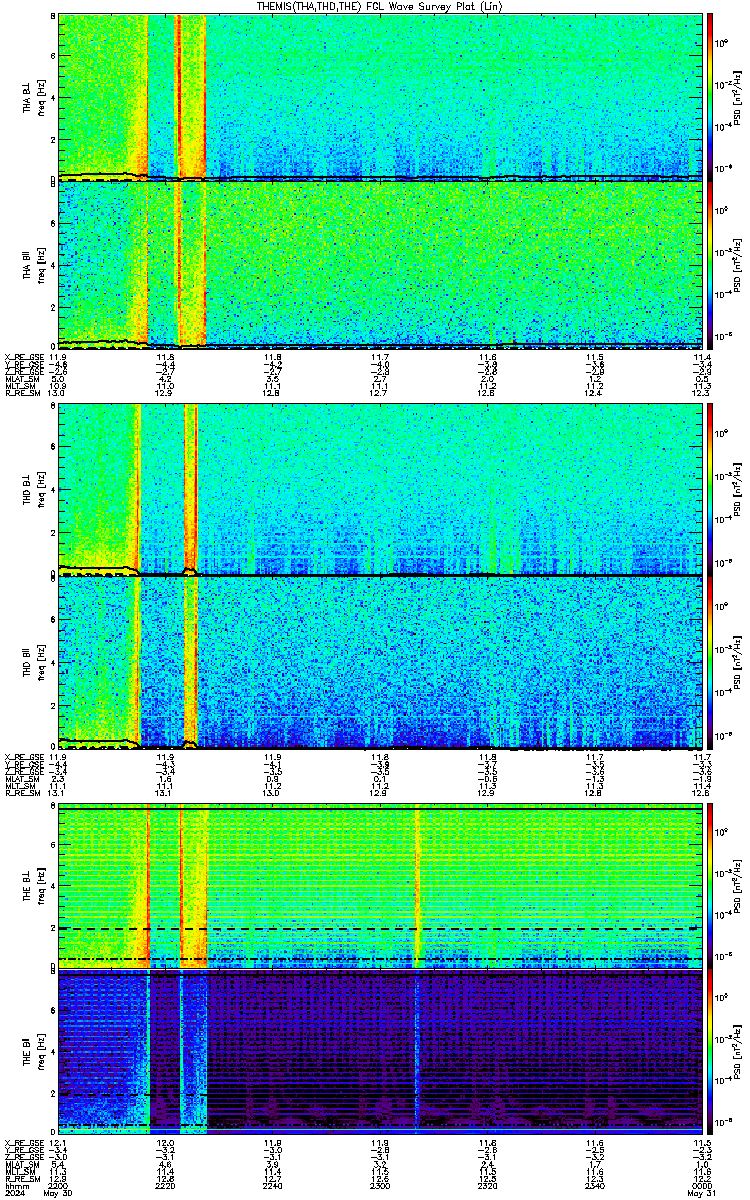The image size is (750, 1200).
Task: Click the PSD color bar beside THD B-perpendicular
Action: click(x=710, y=489)
